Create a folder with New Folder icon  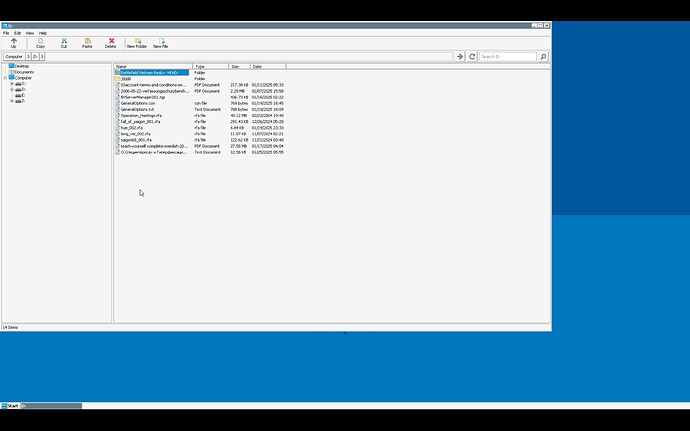138,42
